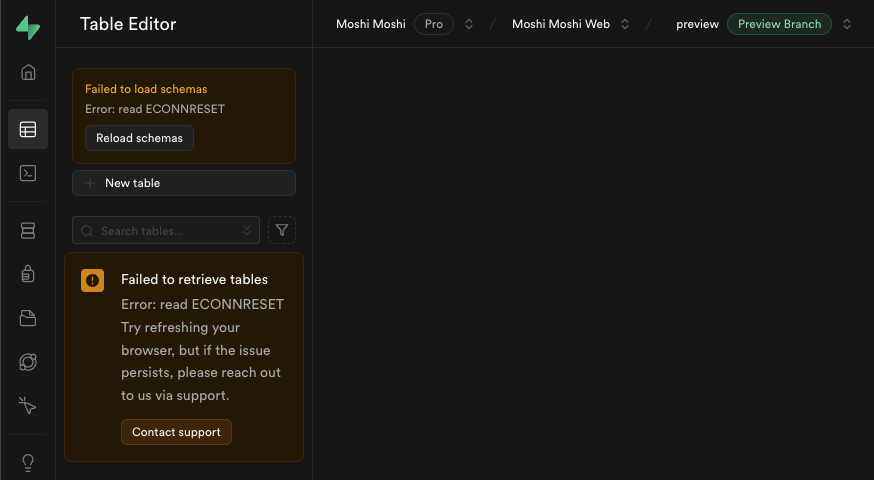Click the Reload schemas button

[x=139, y=138]
